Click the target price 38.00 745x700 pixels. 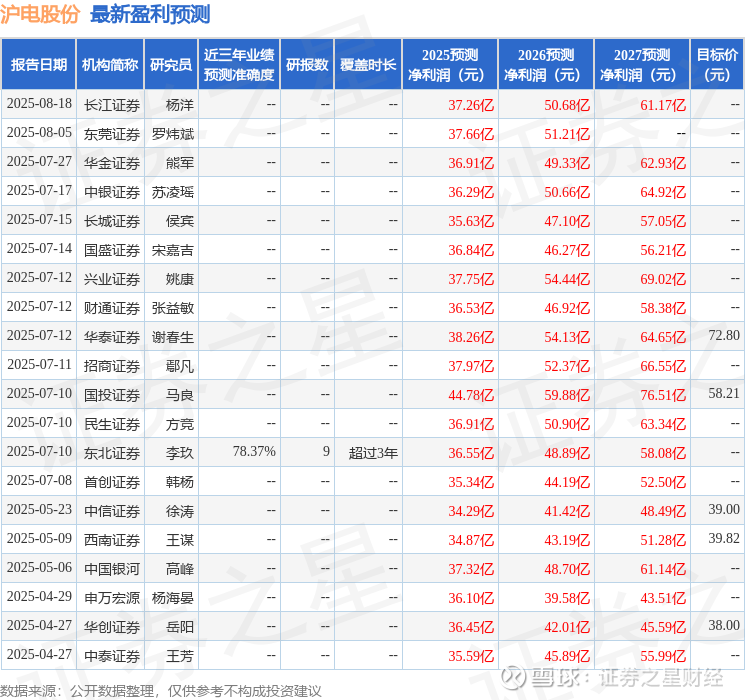click(724, 625)
